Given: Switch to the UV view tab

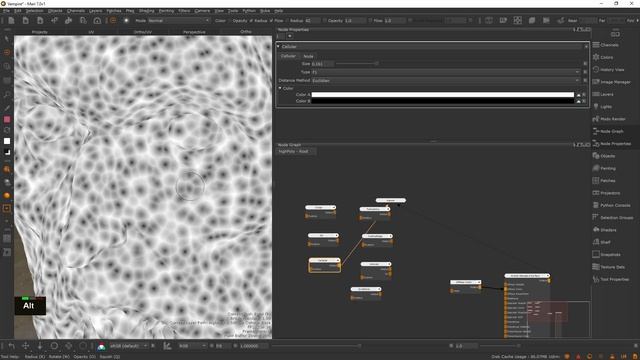Looking at the screenshot, I should pos(91,32).
